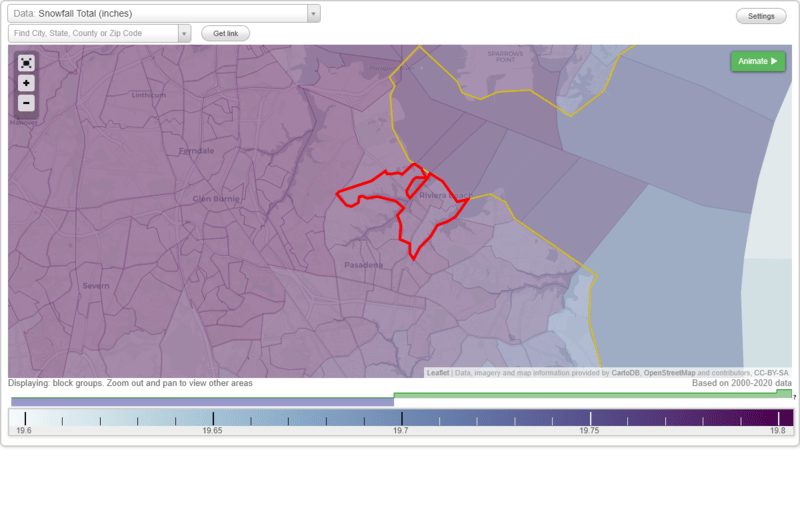Open the OpenStreetMap attribution link
Viewport: 800px width, 514px height.
click(669, 373)
